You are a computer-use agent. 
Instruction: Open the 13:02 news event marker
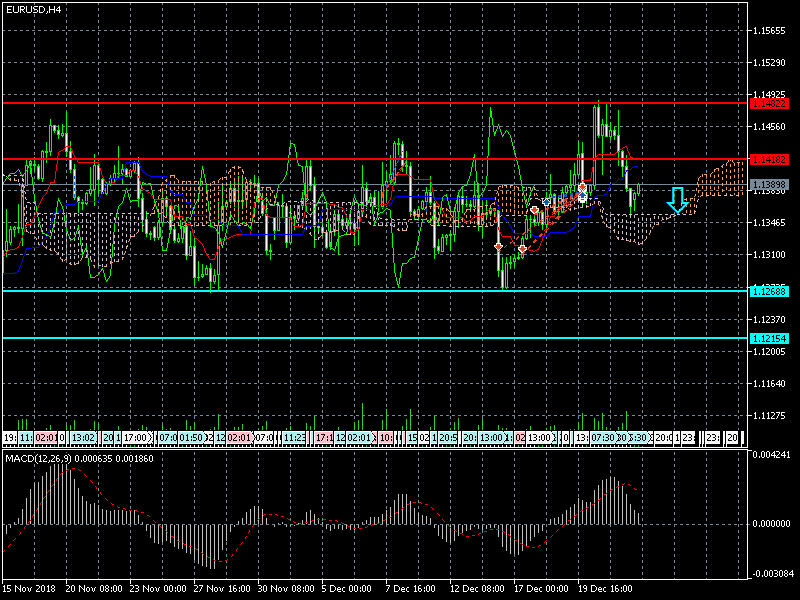click(84, 438)
